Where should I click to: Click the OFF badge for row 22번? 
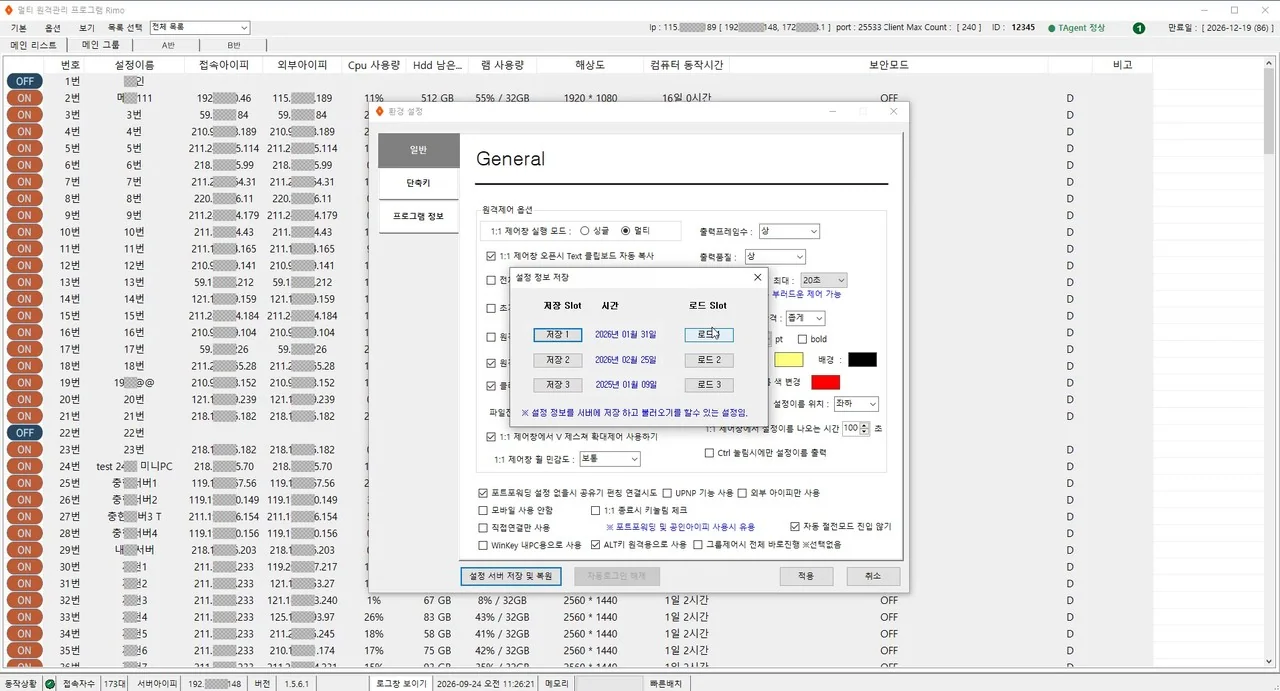coord(23,432)
